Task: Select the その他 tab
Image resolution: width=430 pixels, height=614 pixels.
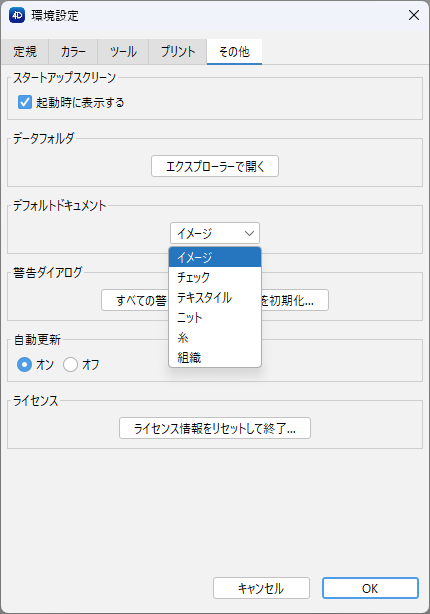Action: pyautogui.click(x=234, y=52)
